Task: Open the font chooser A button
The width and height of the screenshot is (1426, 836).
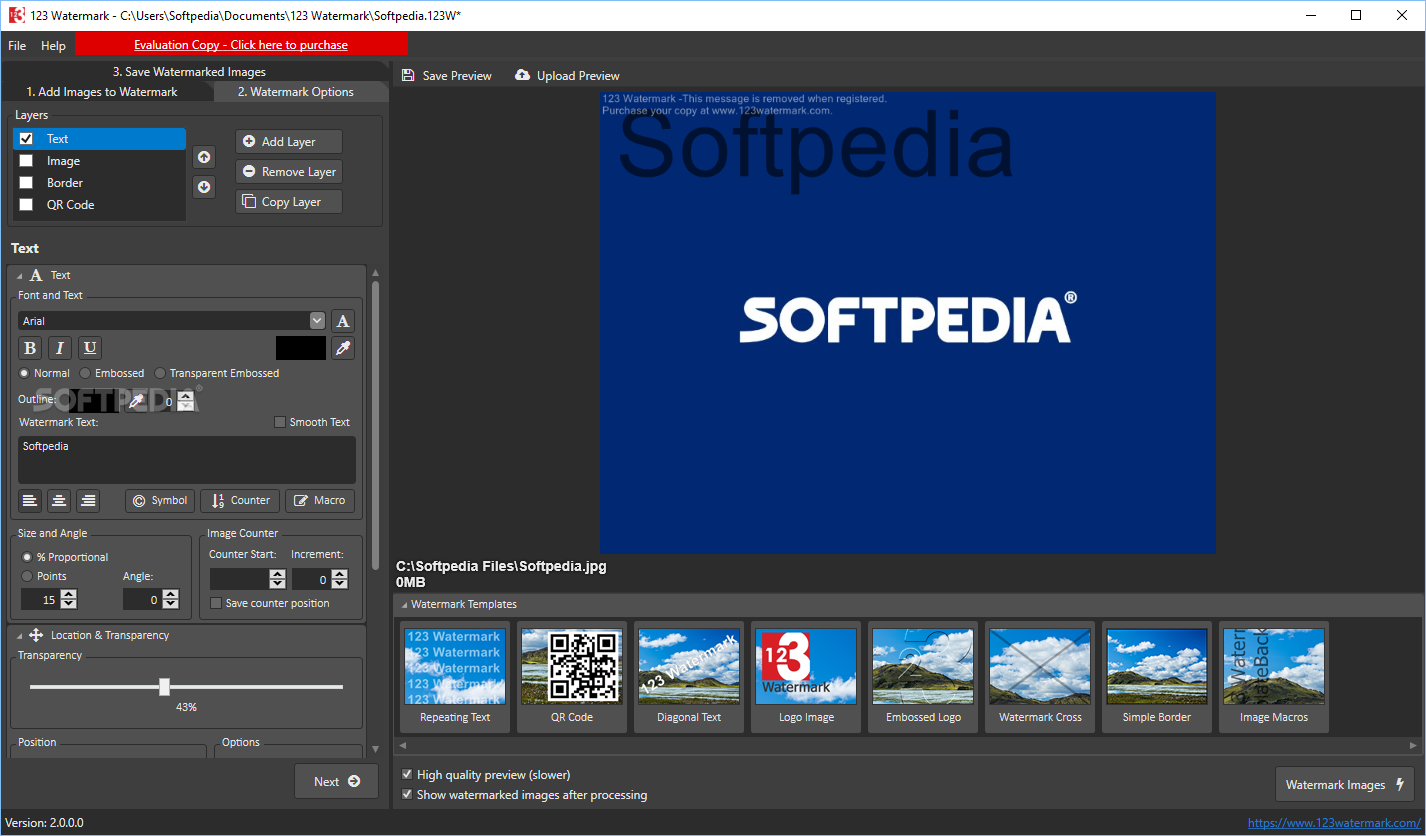Action: [343, 321]
